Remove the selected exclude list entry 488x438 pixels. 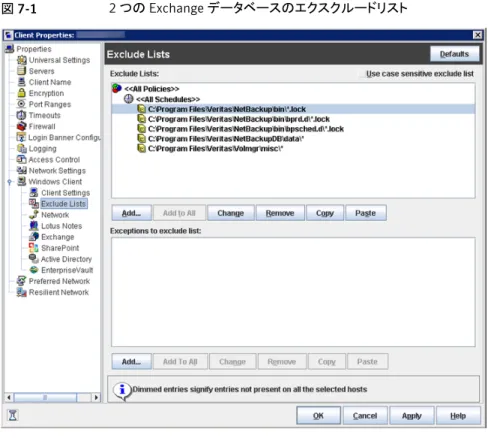click(280, 213)
